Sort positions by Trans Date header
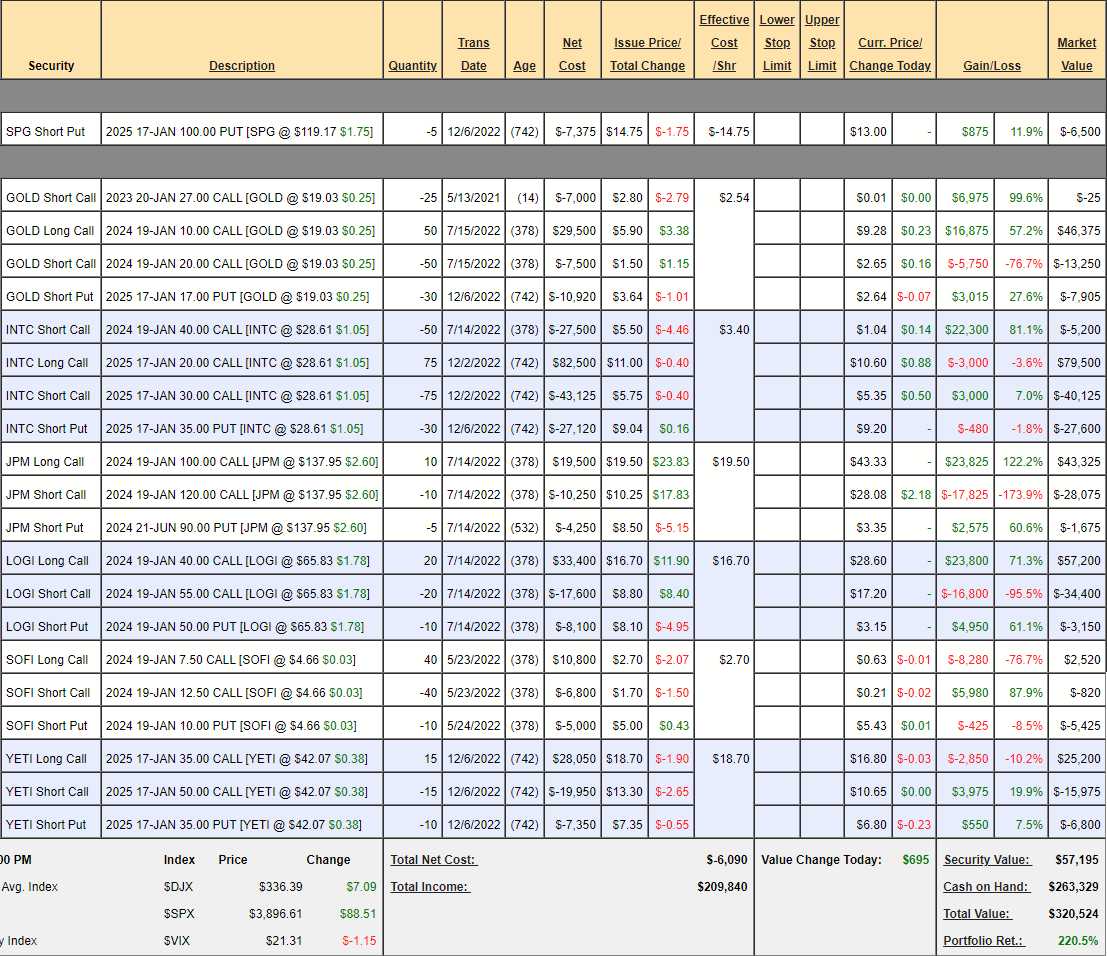This screenshot has height=956, width=1107. point(473,54)
